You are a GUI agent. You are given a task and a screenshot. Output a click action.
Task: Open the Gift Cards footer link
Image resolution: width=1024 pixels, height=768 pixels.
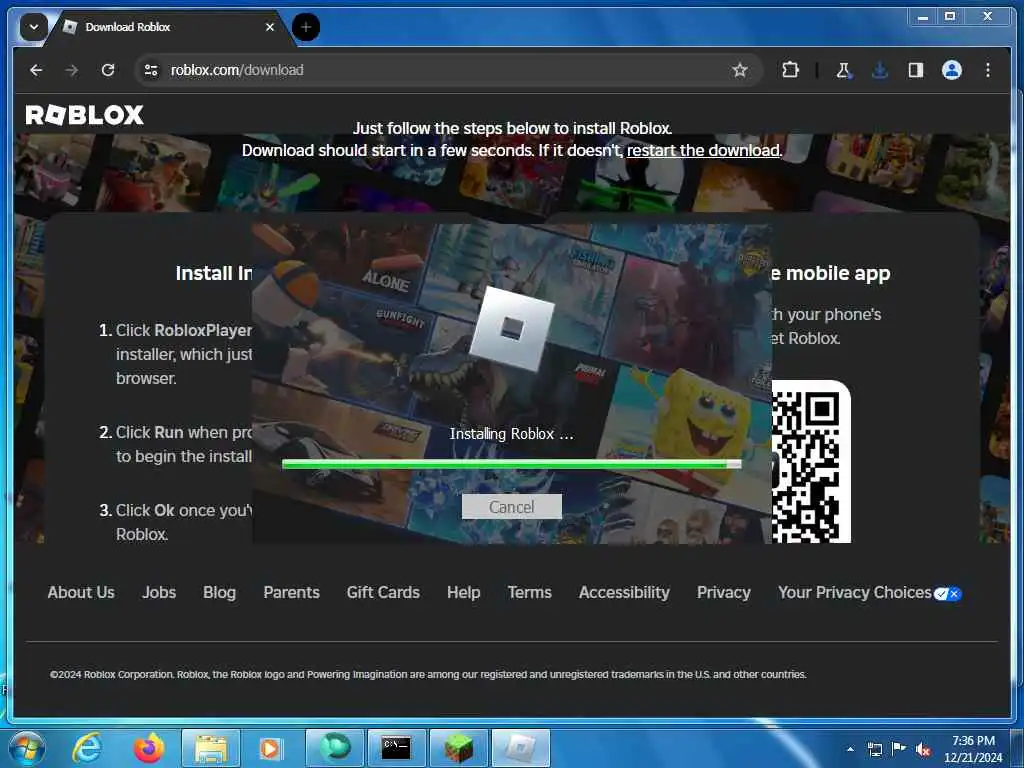(x=383, y=592)
